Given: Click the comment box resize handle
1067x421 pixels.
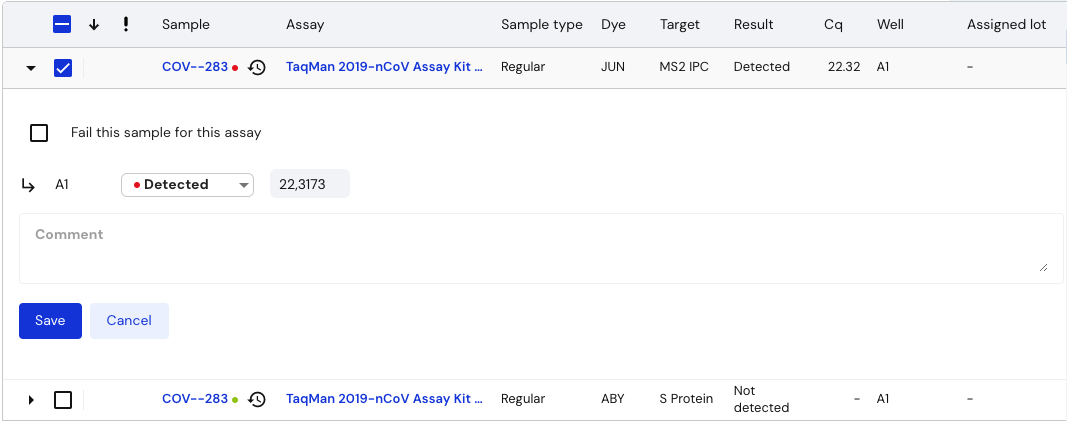Looking at the screenshot, I should click(1043, 267).
